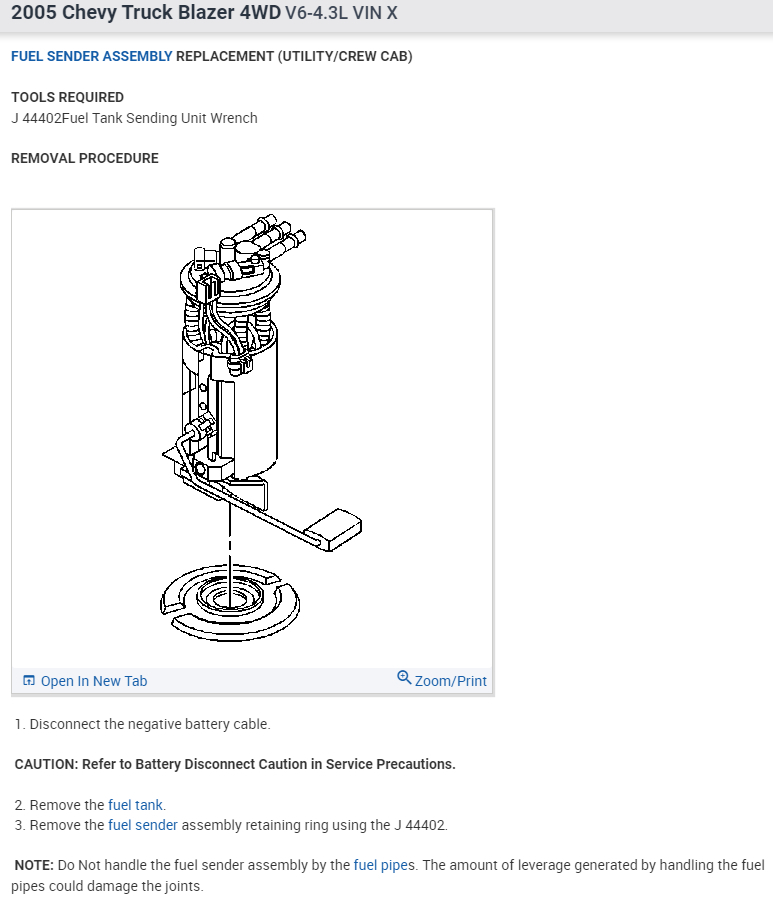Screen dimensions: 773x904
Task: Click the NOTE about handling fuel pipes
Action: coord(388,876)
